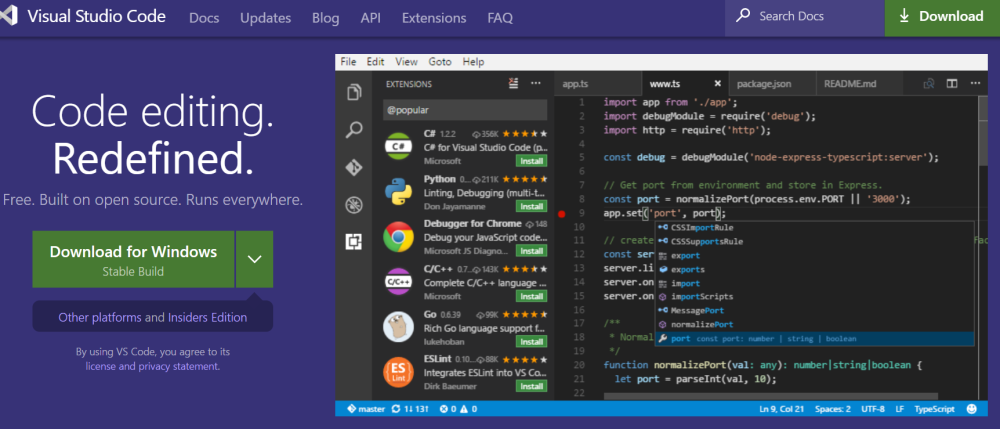Close the www.ts tab
This screenshot has width=1000, height=429.
click(717, 84)
